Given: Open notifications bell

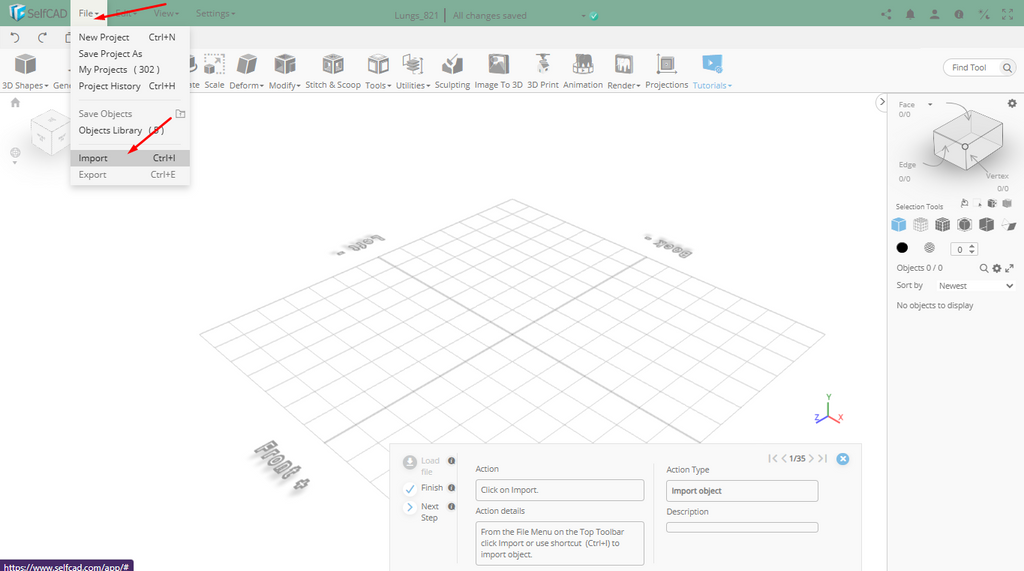Looking at the screenshot, I should point(910,14).
